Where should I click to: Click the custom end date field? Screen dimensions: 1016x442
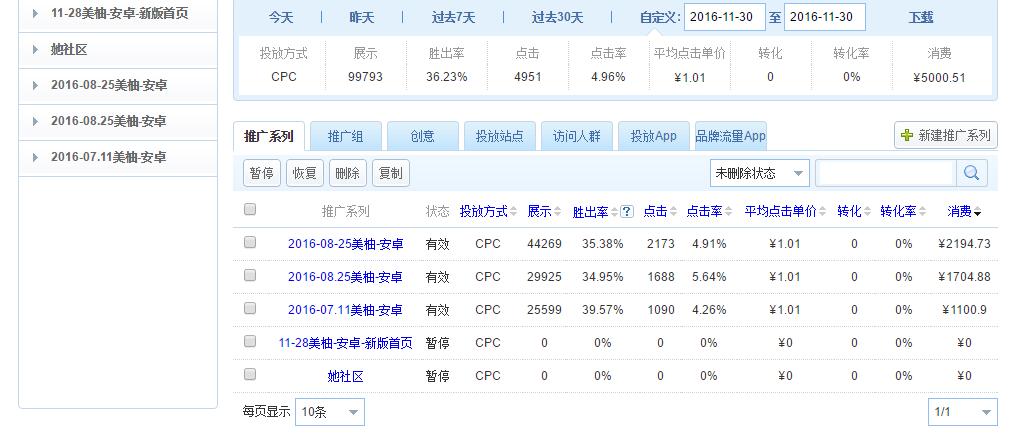pyautogui.click(x=824, y=17)
